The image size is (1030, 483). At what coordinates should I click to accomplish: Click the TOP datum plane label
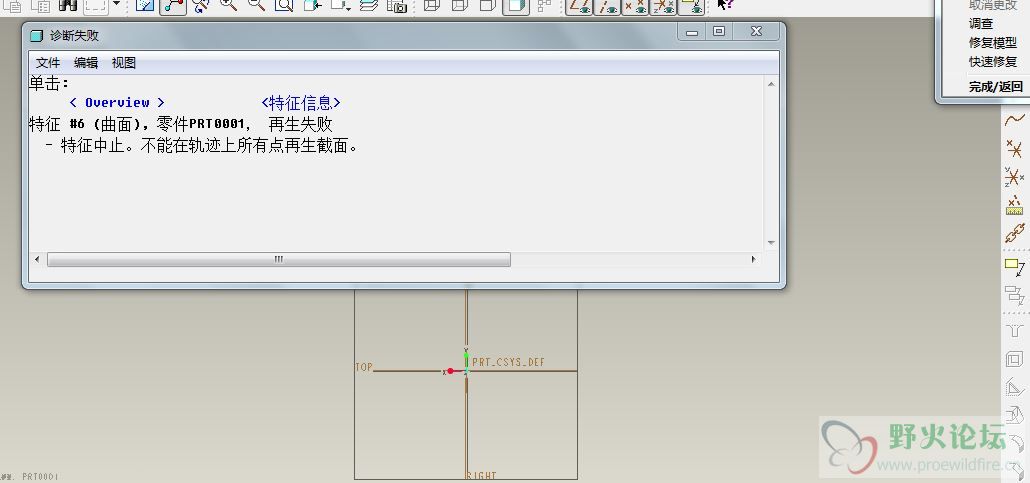tap(364, 367)
